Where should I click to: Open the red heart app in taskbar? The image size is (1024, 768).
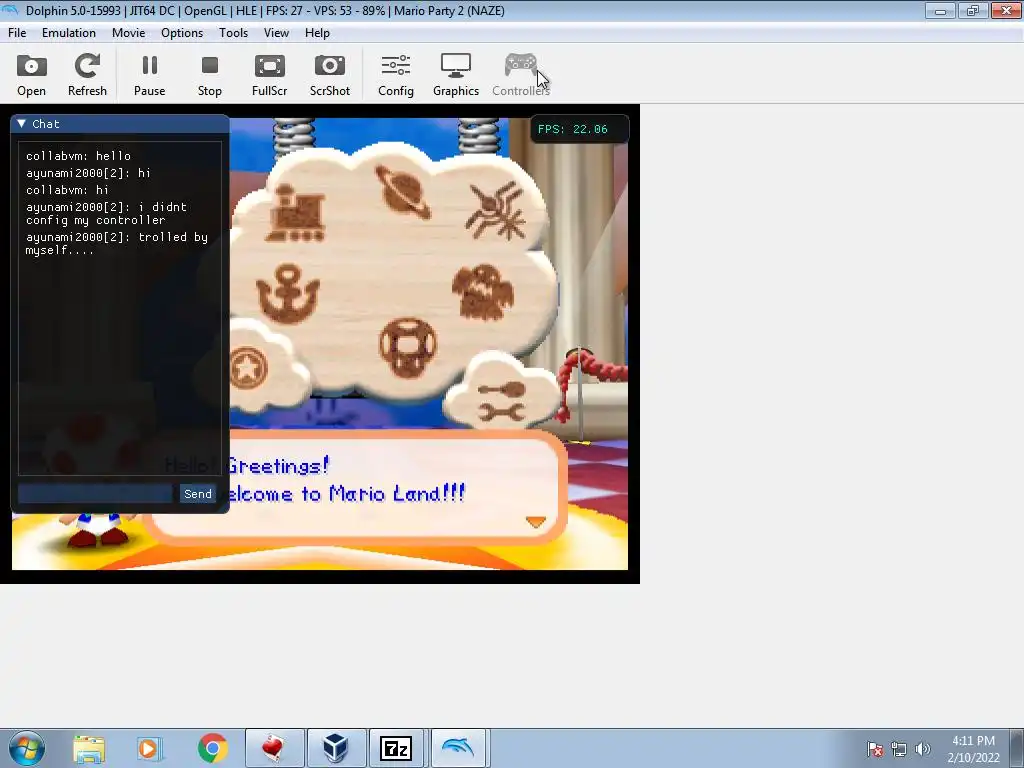[x=274, y=748]
